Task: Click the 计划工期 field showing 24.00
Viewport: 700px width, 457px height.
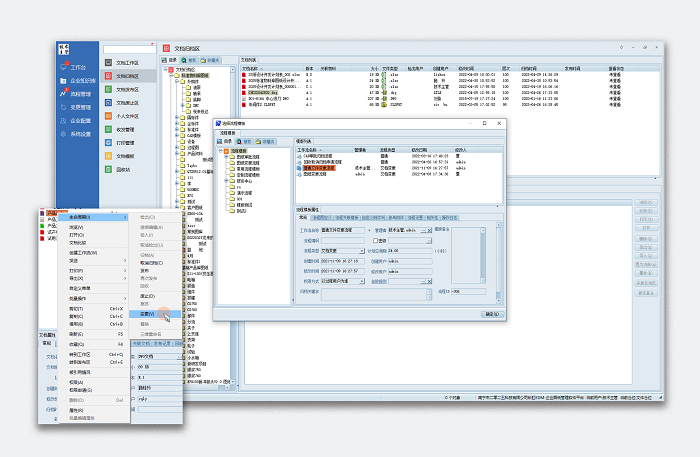Action: pos(410,251)
